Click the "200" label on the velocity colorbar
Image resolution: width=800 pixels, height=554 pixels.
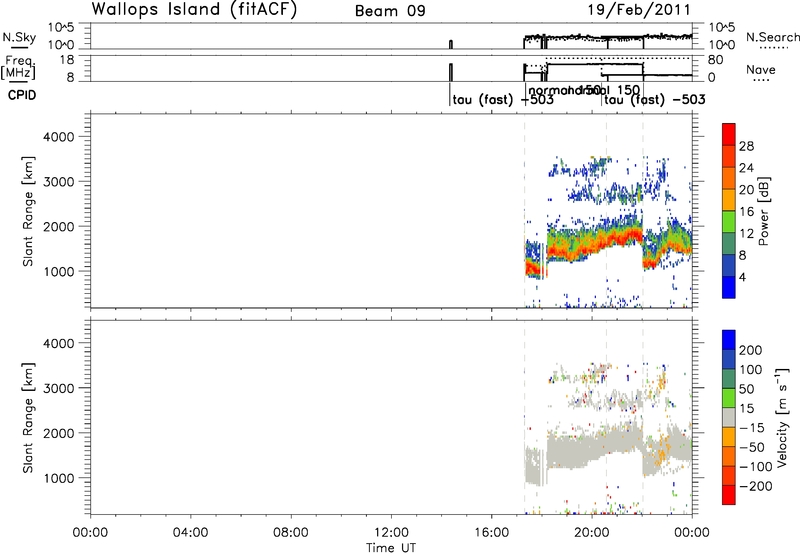coord(751,350)
